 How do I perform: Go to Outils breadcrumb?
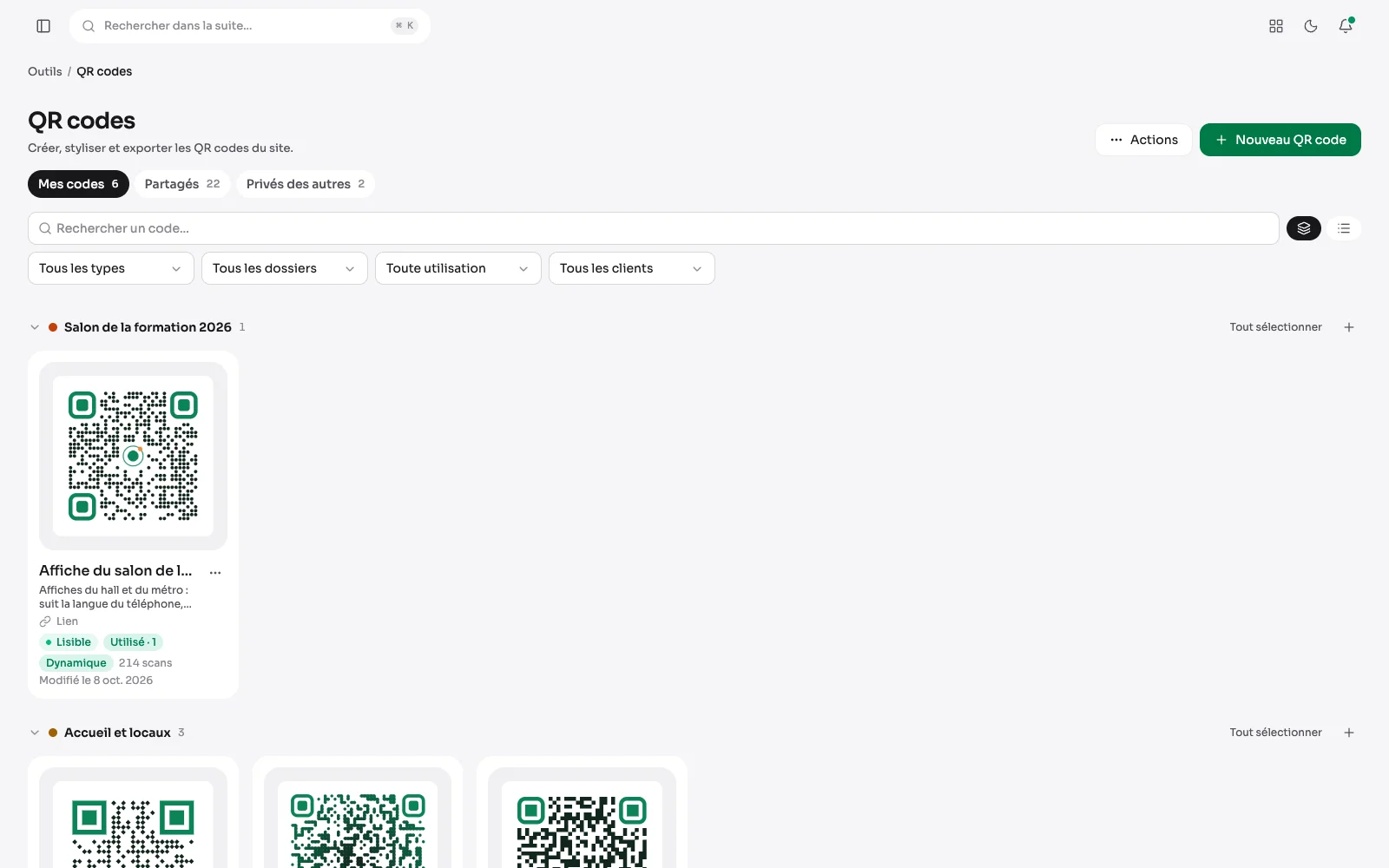pos(45,71)
